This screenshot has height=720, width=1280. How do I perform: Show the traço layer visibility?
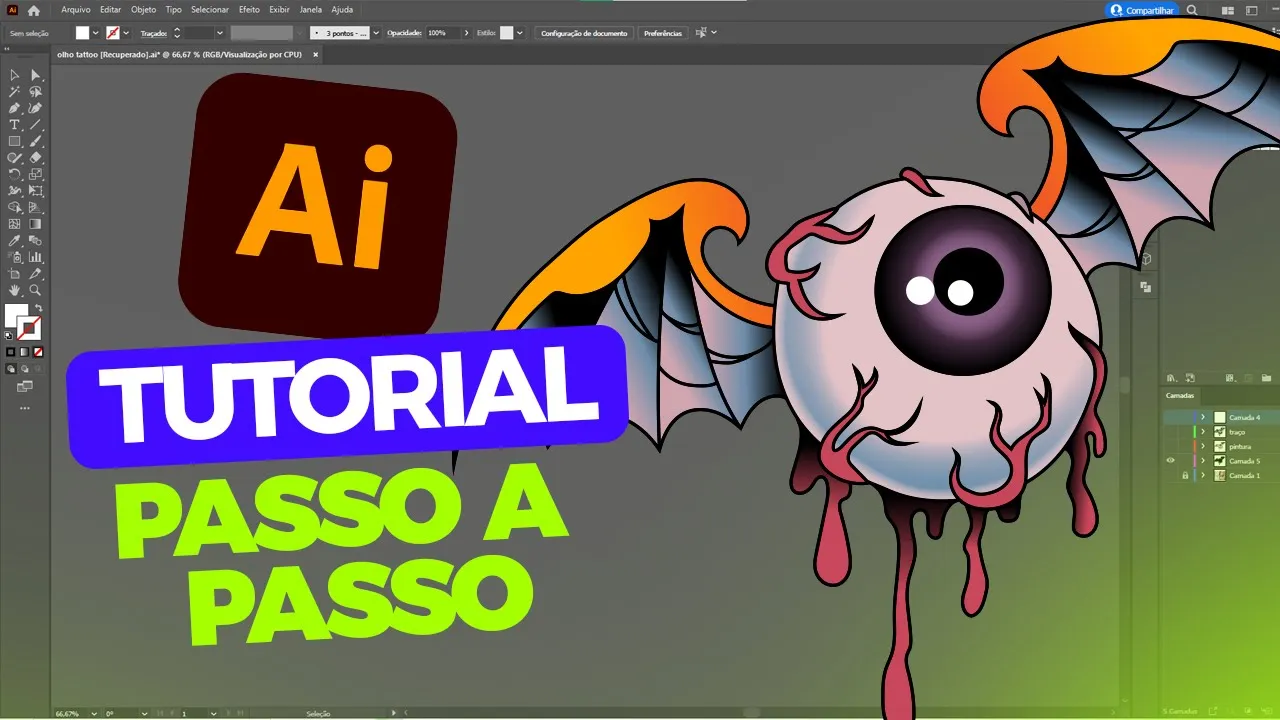point(1170,432)
